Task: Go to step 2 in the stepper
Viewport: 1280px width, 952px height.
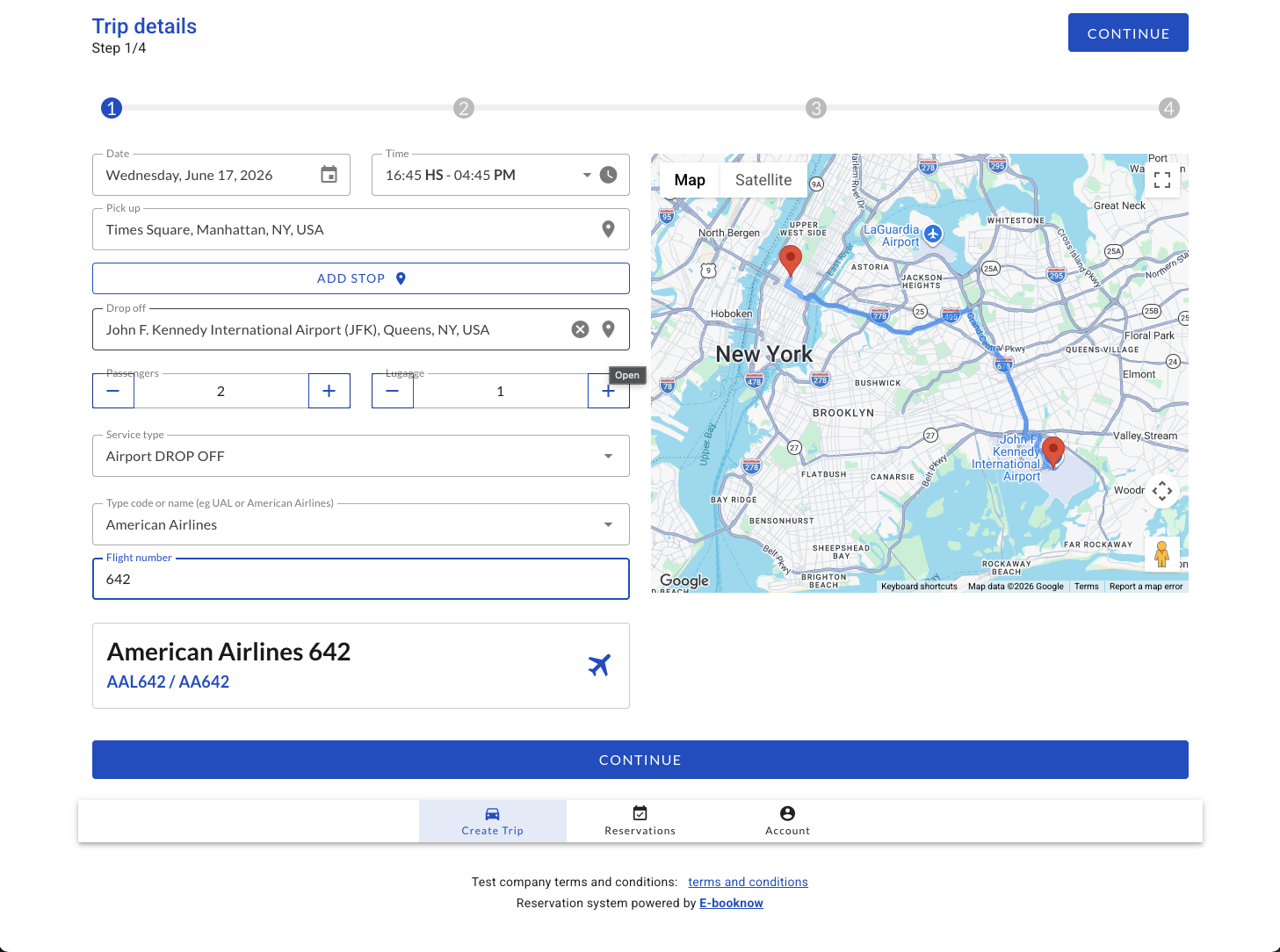Action: 464,108
